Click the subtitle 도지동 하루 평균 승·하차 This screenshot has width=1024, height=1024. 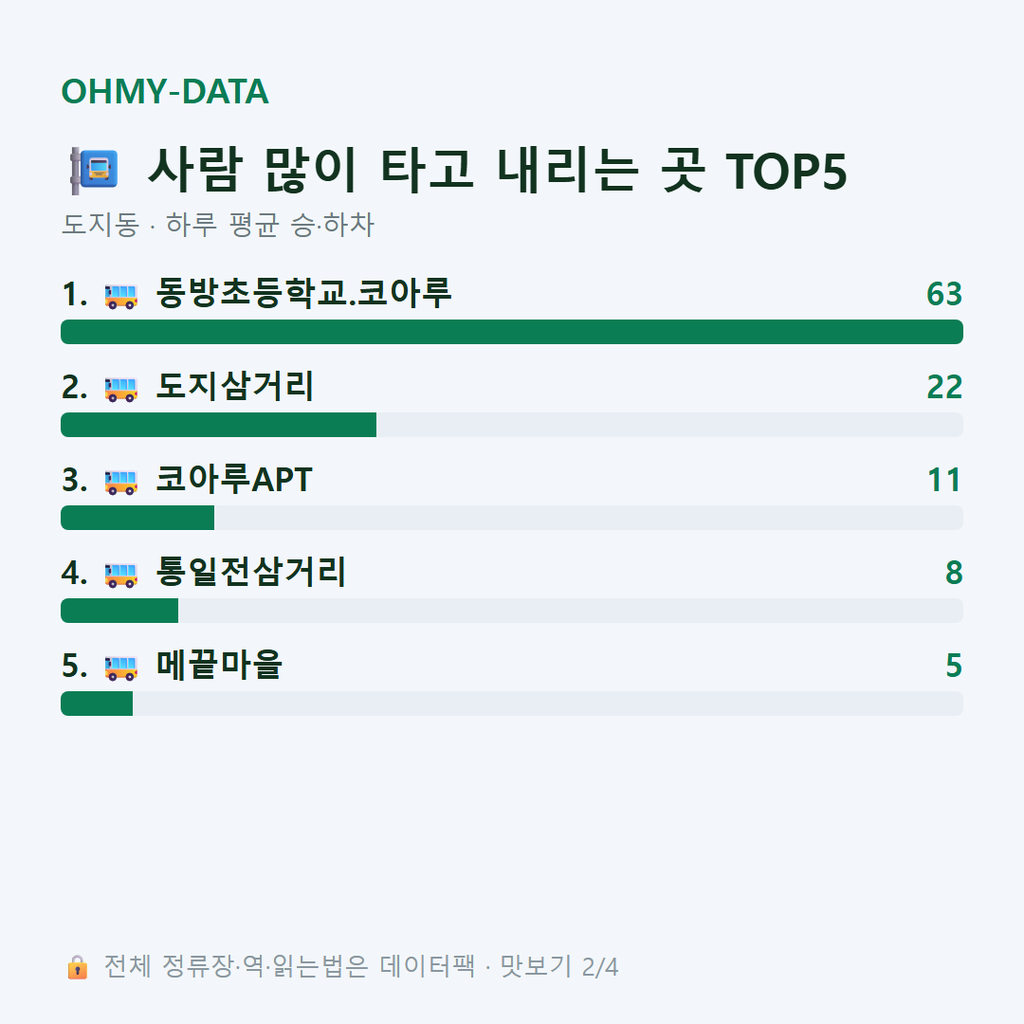coord(217,225)
